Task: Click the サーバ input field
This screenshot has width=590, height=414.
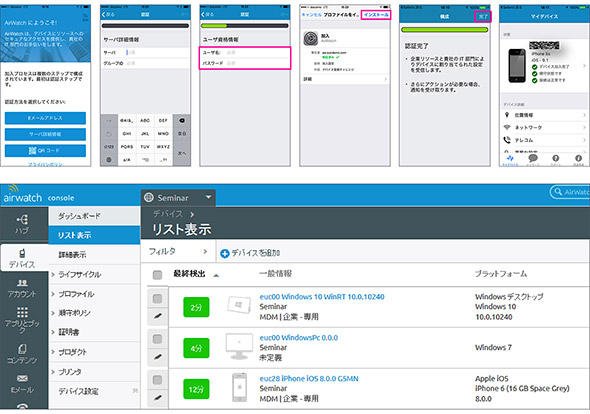Action: pyautogui.click(x=145, y=53)
